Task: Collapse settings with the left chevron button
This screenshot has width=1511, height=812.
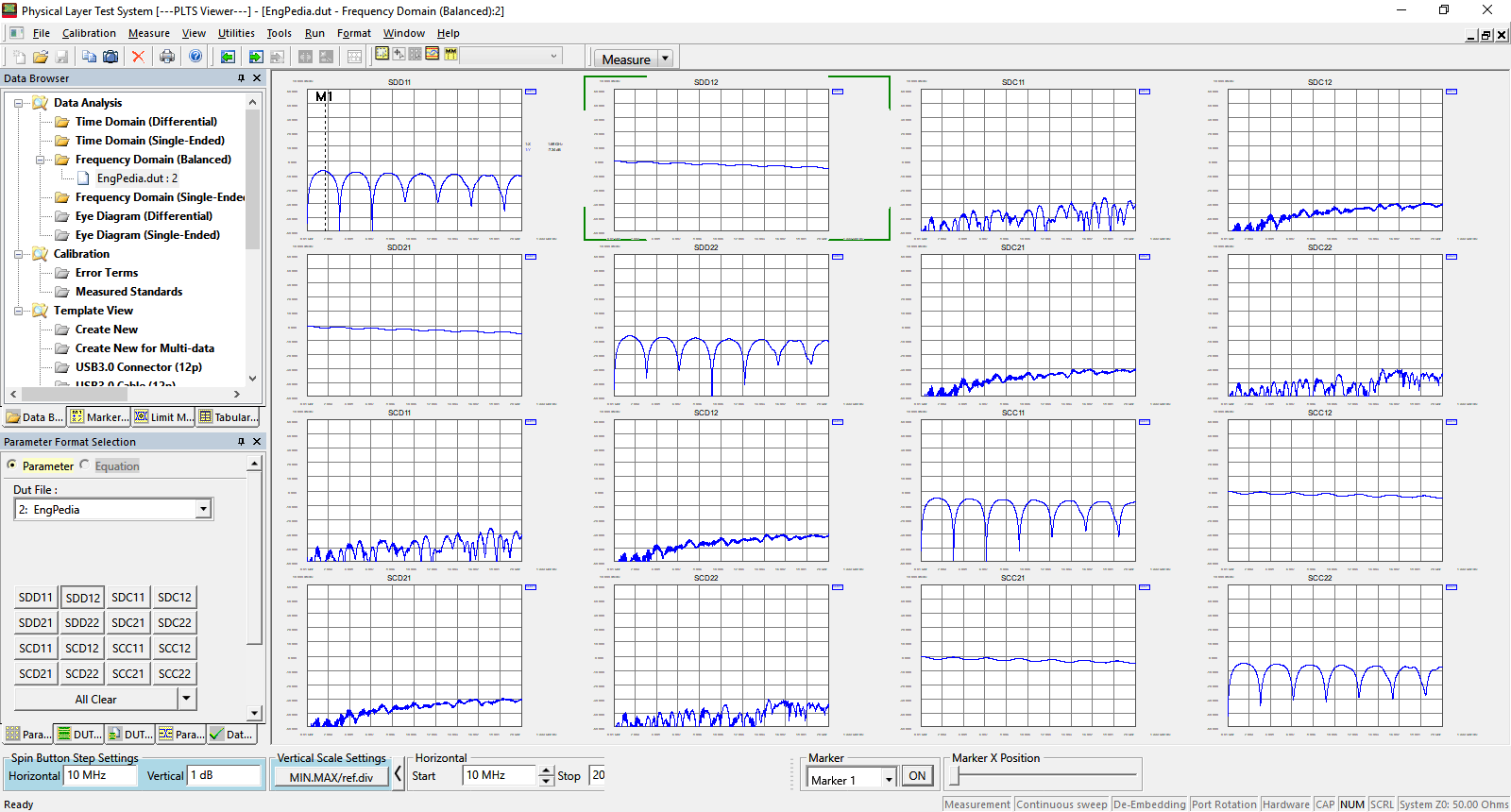Action: tap(399, 774)
